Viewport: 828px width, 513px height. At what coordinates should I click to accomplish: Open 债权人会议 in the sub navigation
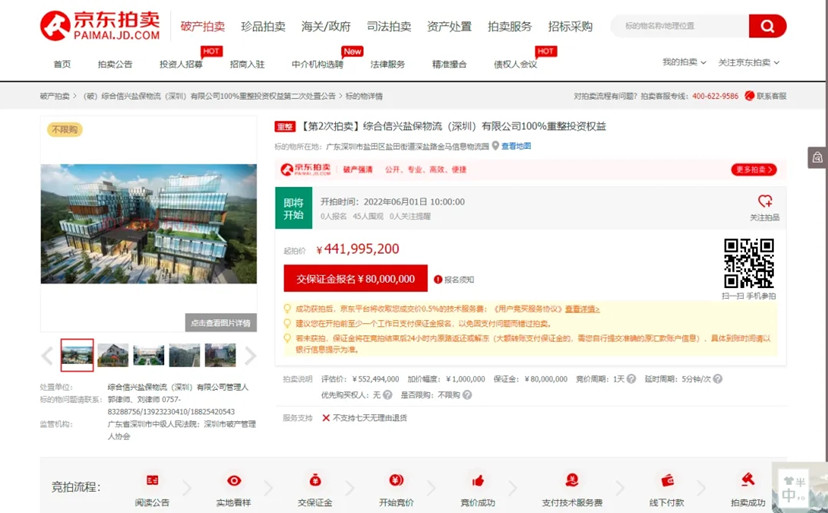coord(515,64)
